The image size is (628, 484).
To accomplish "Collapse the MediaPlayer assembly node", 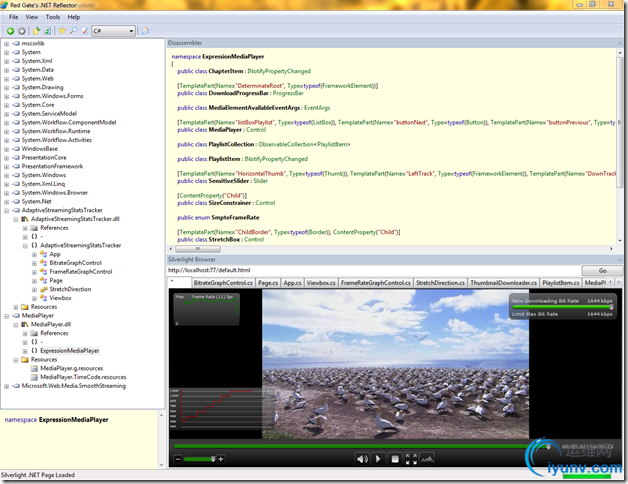I will [6, 316].
